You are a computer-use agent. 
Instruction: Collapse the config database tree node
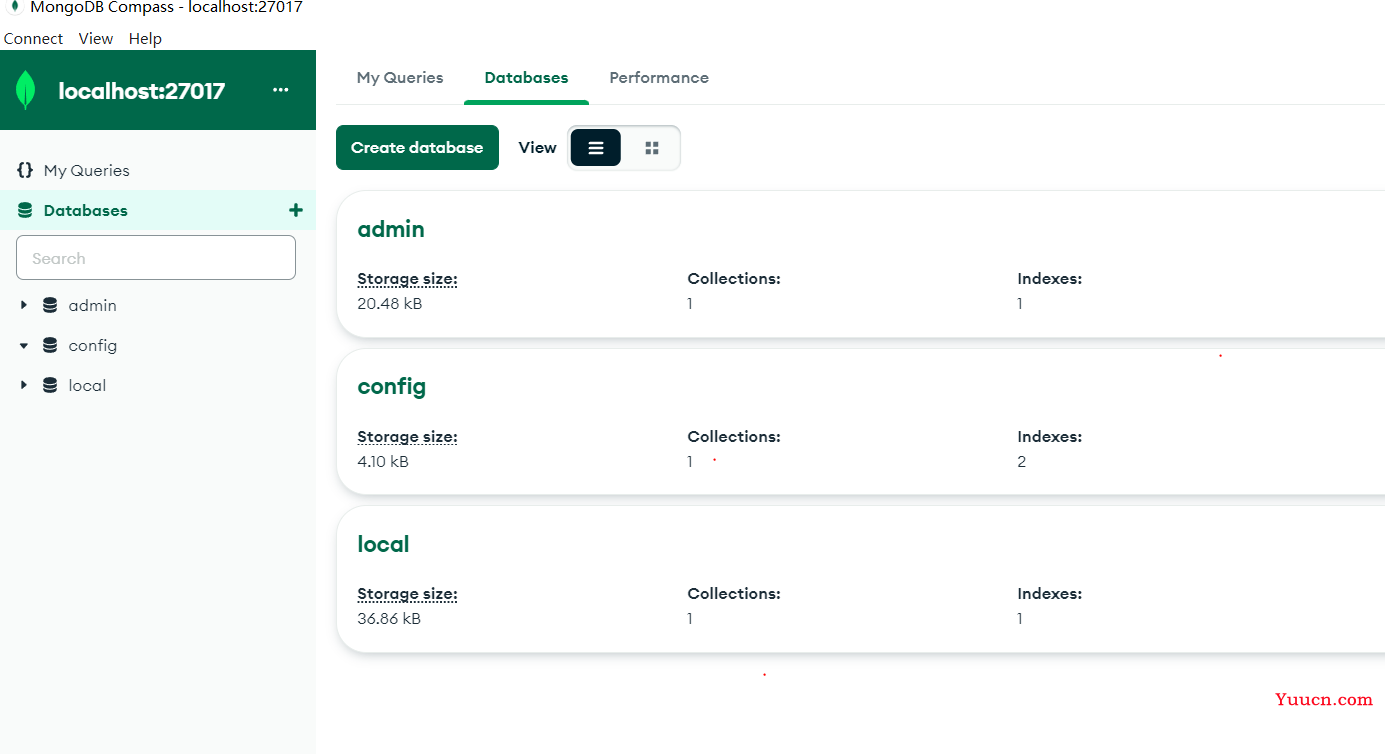click(24, 345)
